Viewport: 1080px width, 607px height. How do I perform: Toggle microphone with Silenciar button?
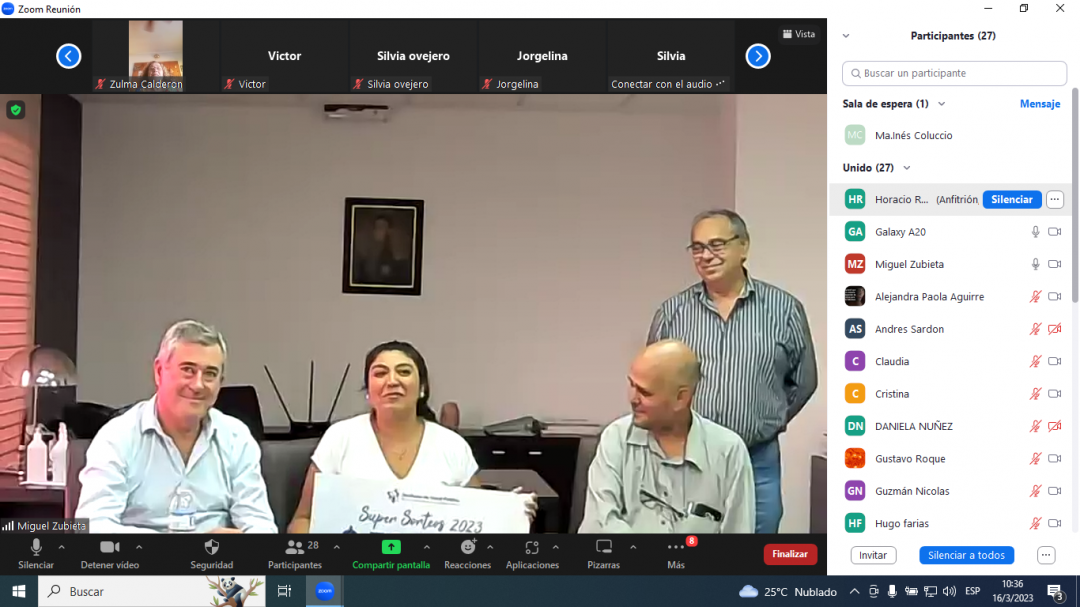[x=36, y=548]
